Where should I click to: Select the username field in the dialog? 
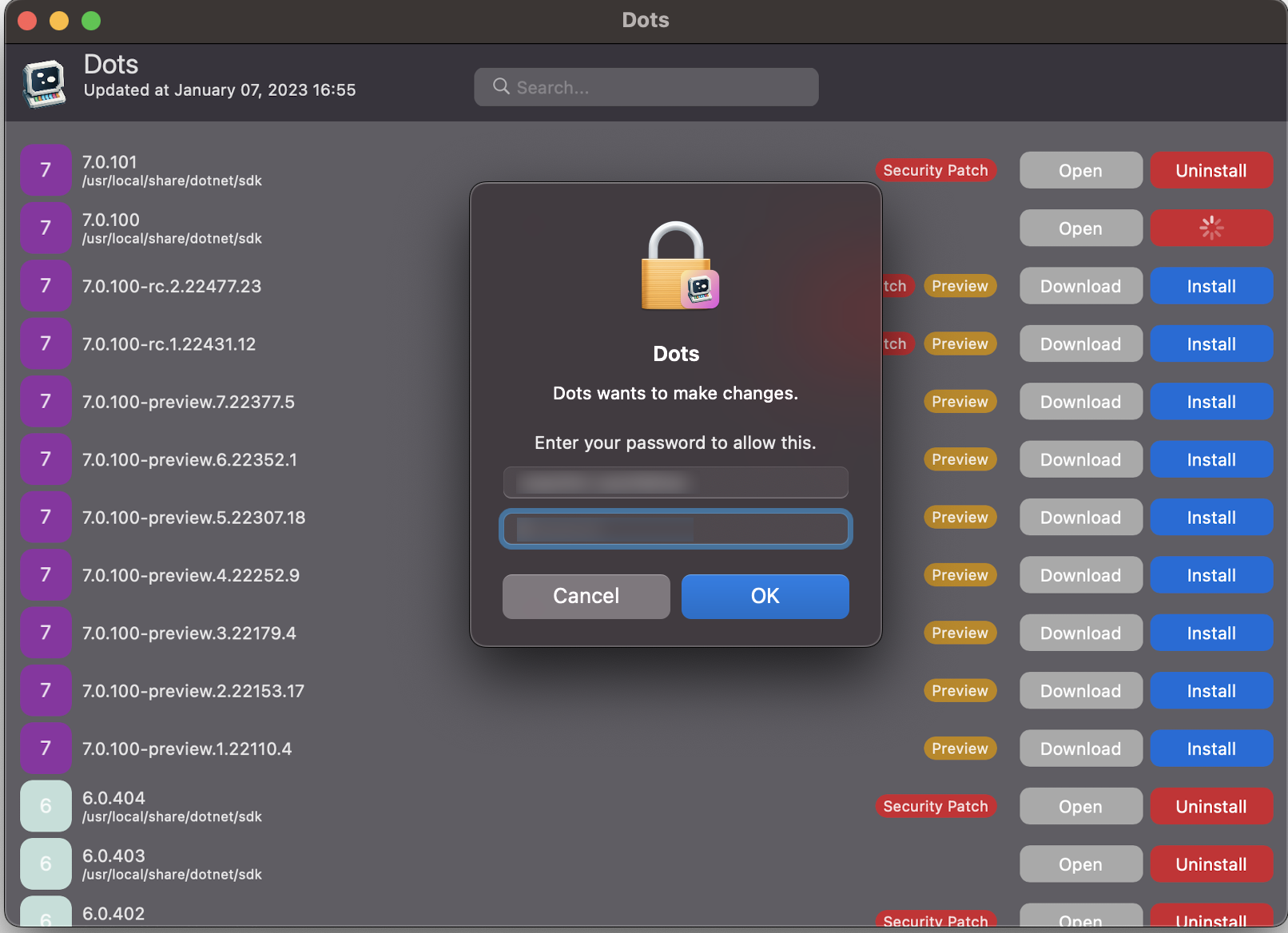[x=675, y=482]
